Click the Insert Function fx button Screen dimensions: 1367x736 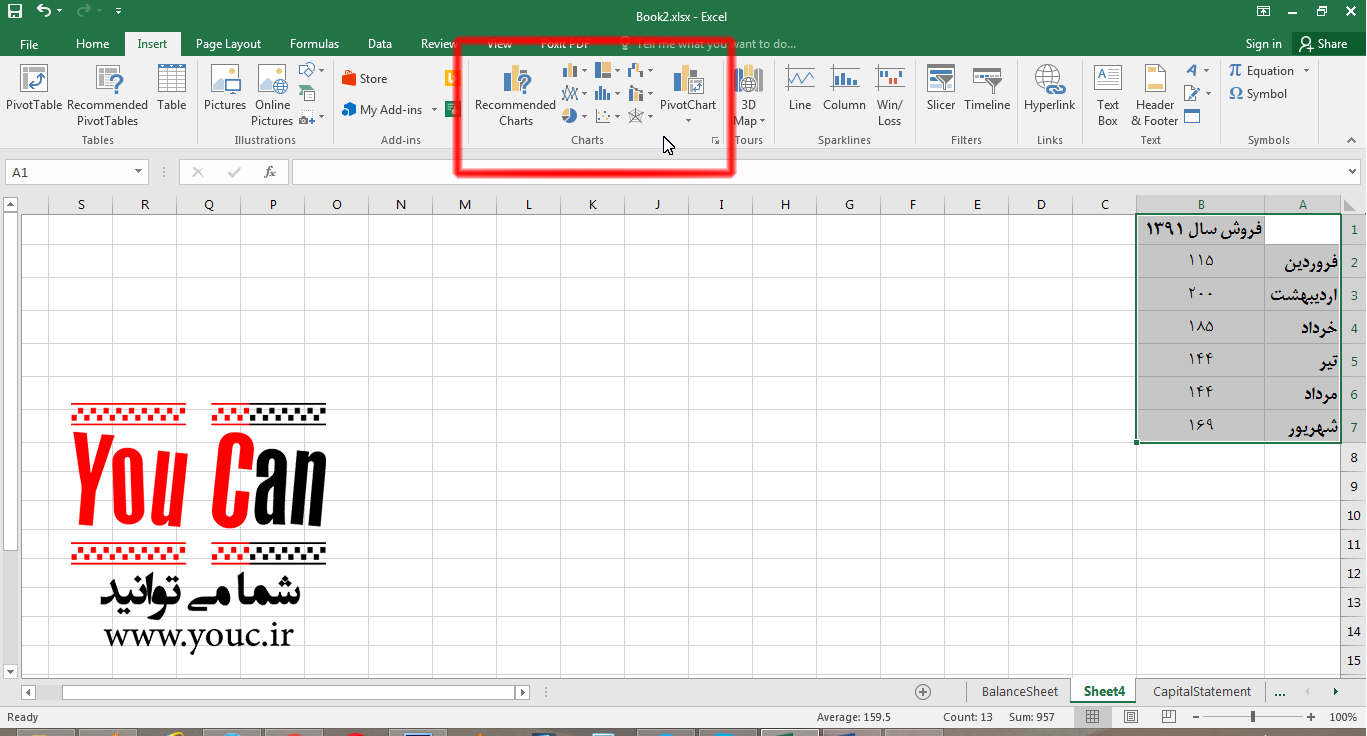point(270,172)
